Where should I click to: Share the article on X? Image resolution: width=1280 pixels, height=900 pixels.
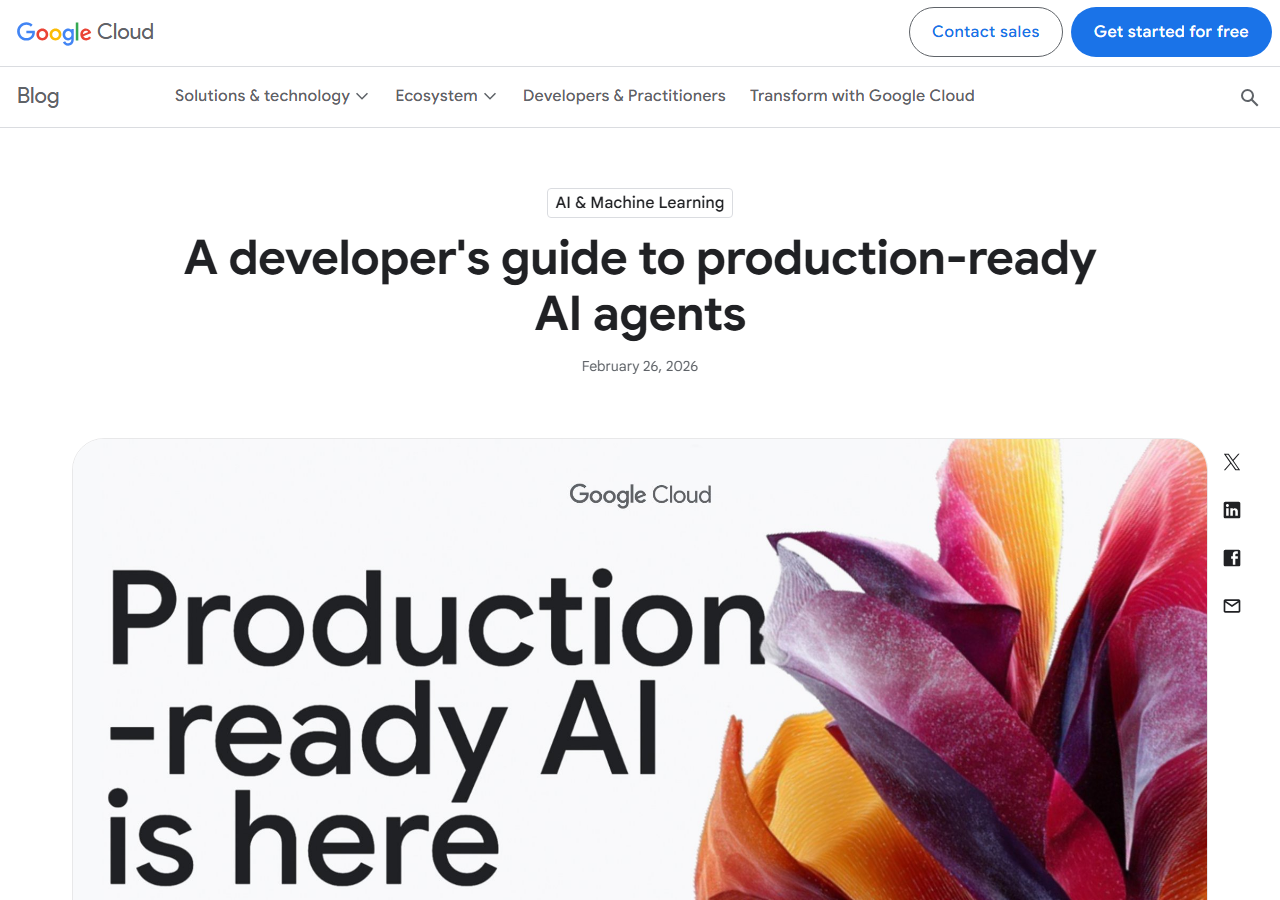point(1232,462)
